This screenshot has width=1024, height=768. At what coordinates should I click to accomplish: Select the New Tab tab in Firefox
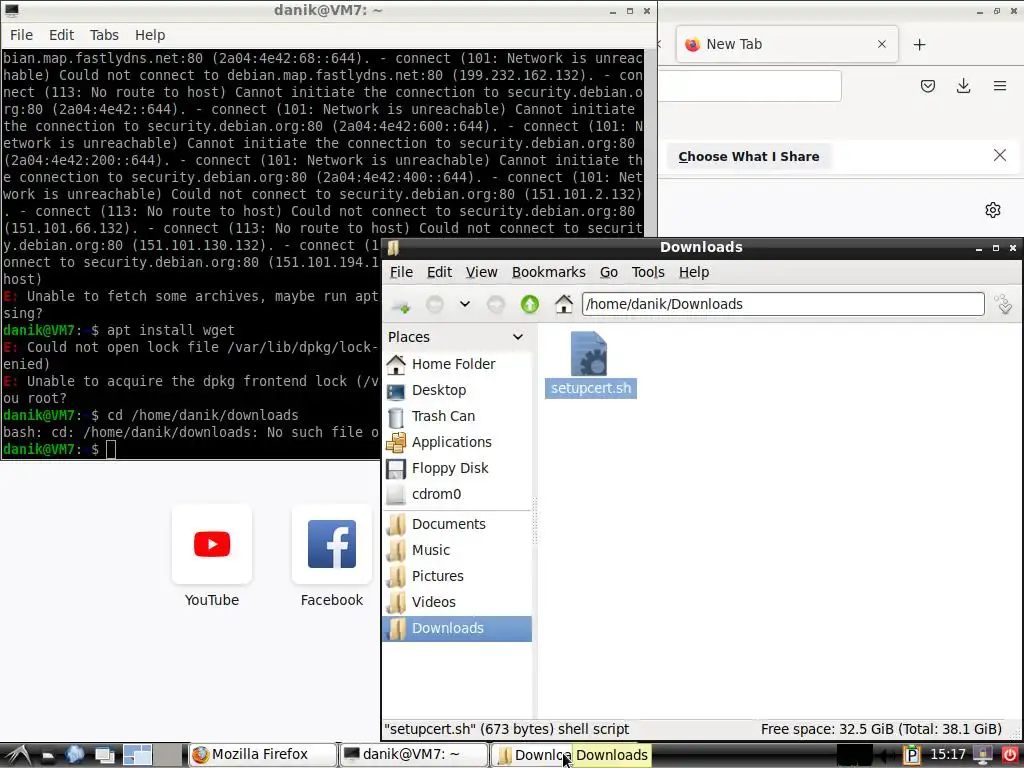(787, 44)
